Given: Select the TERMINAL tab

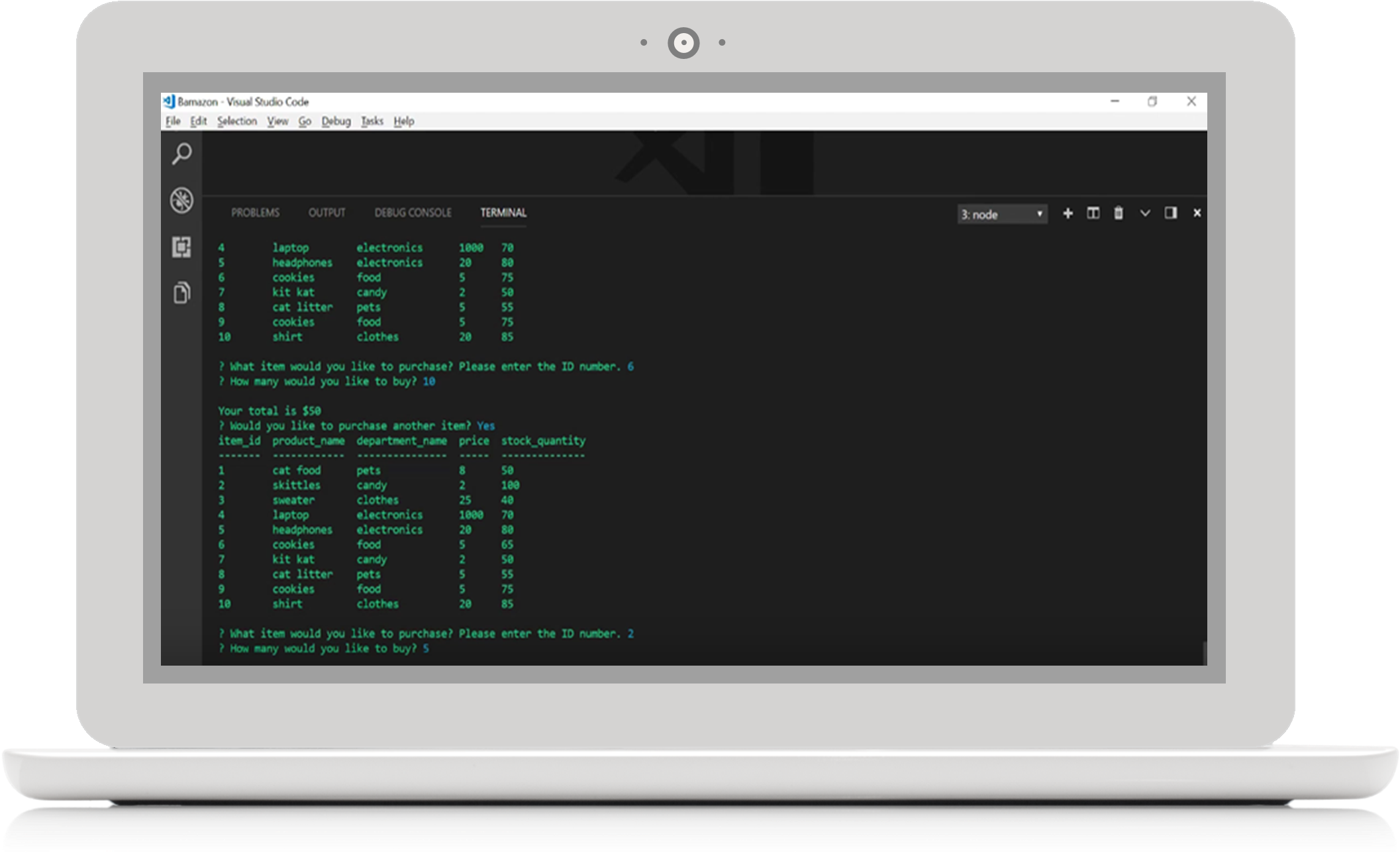Looking at the screenshot, I should tap(503, 213).
